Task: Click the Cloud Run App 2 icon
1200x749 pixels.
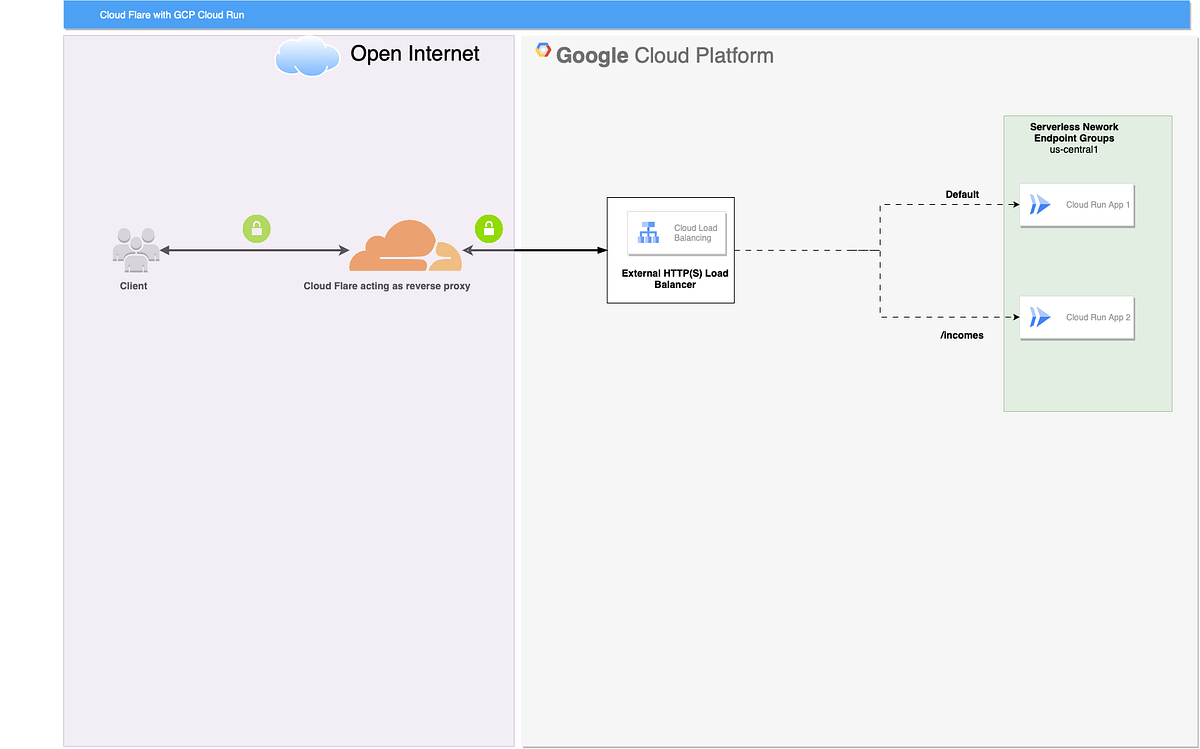Action: point(1040,317)
